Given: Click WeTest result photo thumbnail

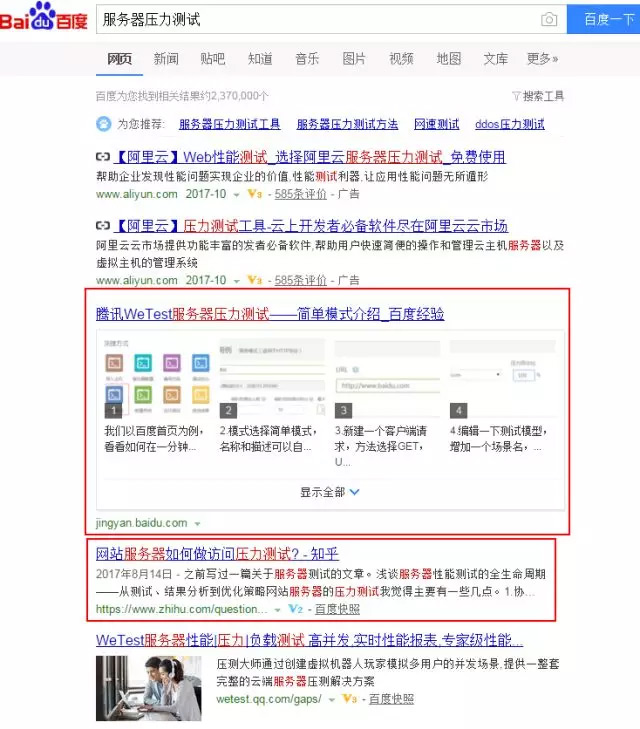Looking at the screenshot, I should (x=149, y=689).
